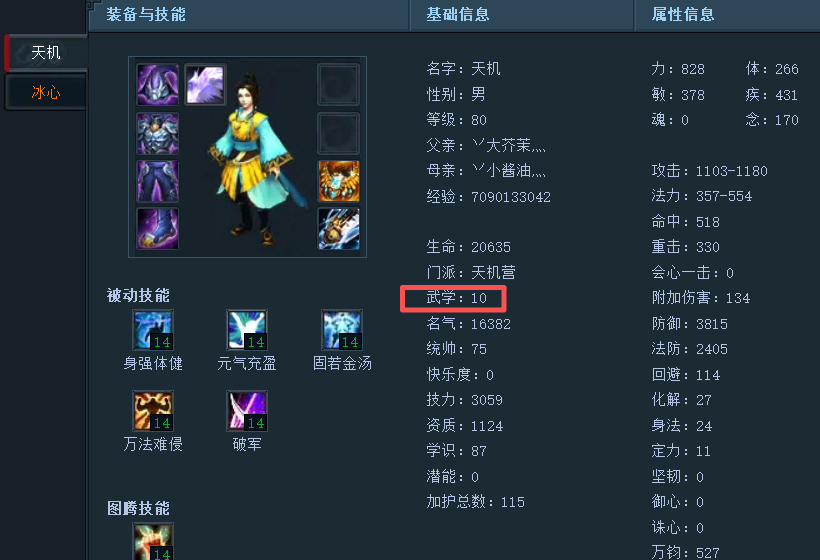Click the 装备与技能 section header
This screenshot has height=560, width=820.
point(146,14)
